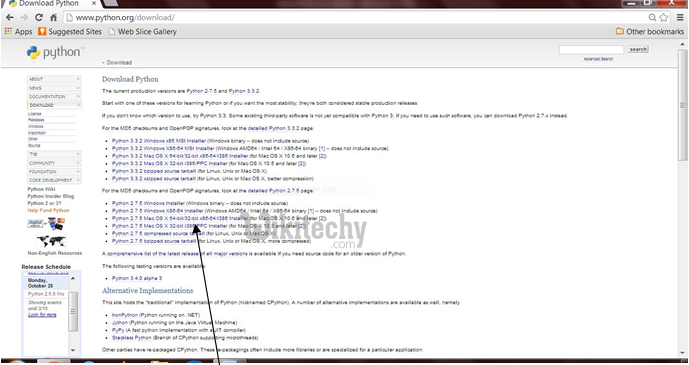Open the Python 2 or 3? link

pyautogui.click(x=44, y=203)
